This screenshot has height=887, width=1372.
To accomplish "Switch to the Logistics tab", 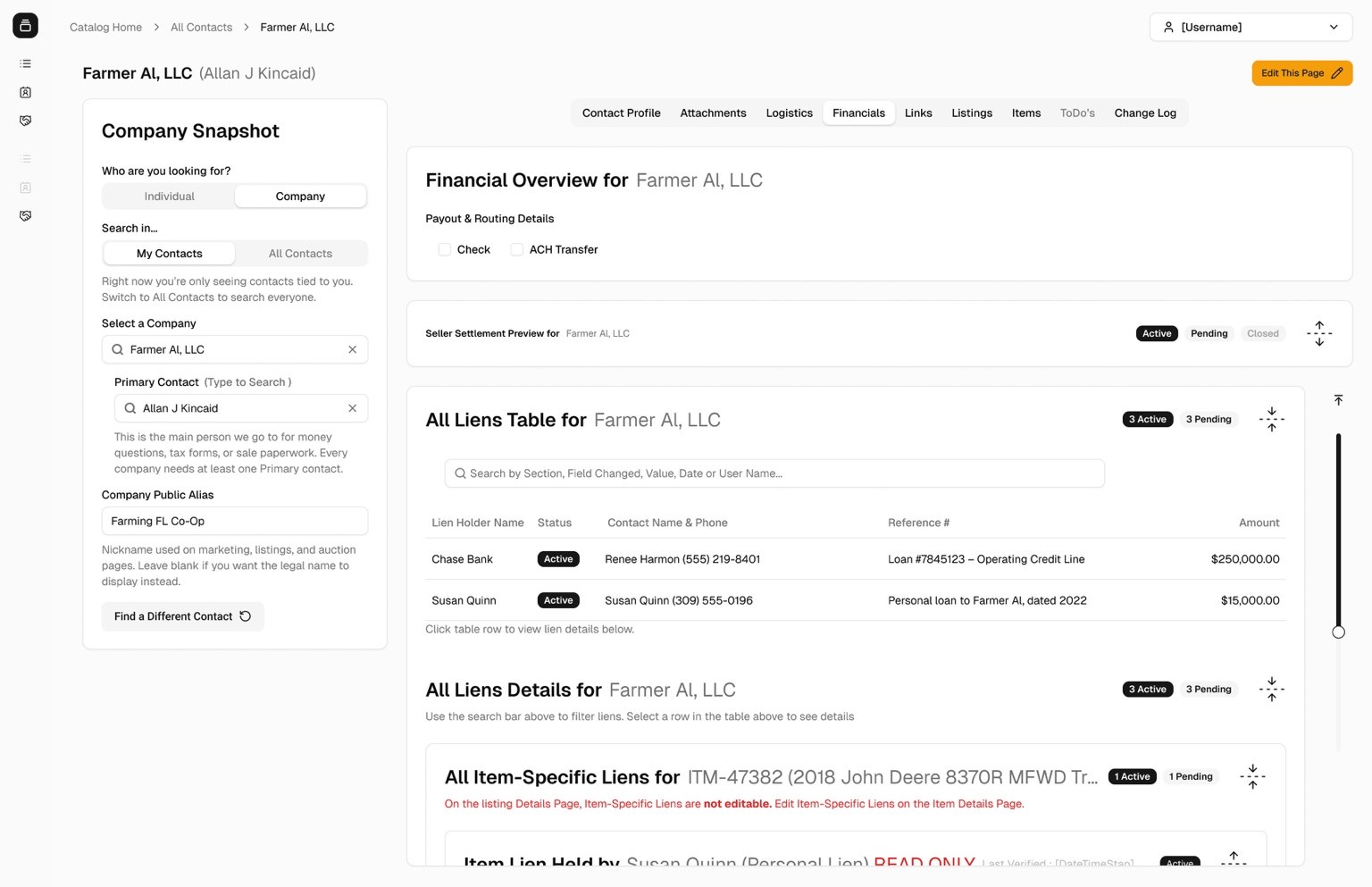I will click(x=789, y=113).
